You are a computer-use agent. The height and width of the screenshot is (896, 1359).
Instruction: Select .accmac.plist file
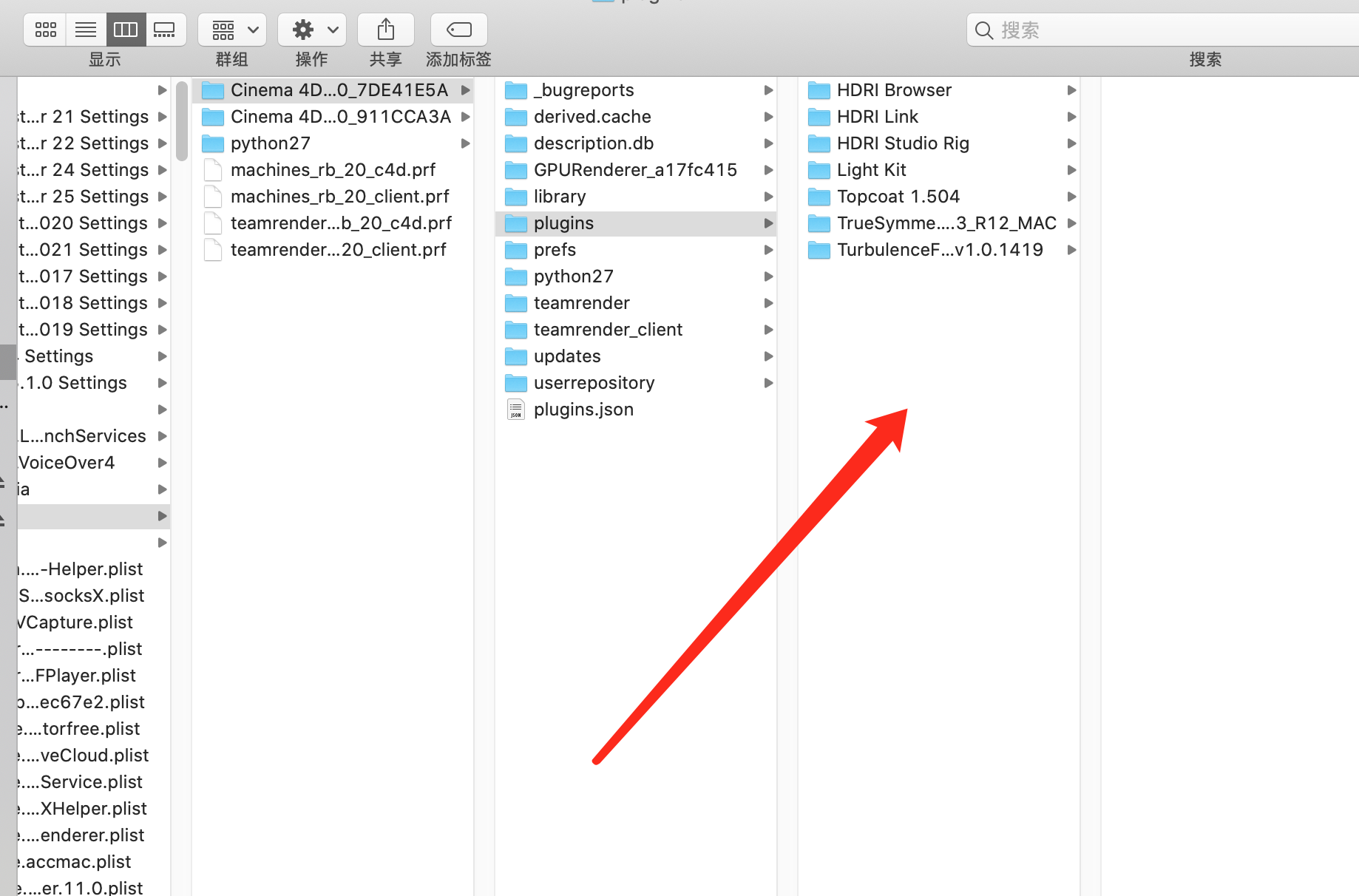tap(94, 862)
